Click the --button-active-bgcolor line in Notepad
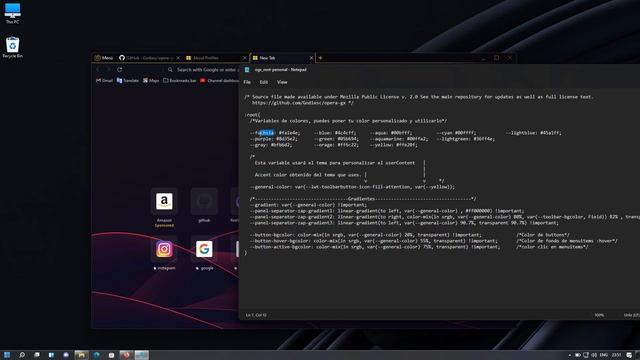The image size is (640, 360). (x=375, y=247)
